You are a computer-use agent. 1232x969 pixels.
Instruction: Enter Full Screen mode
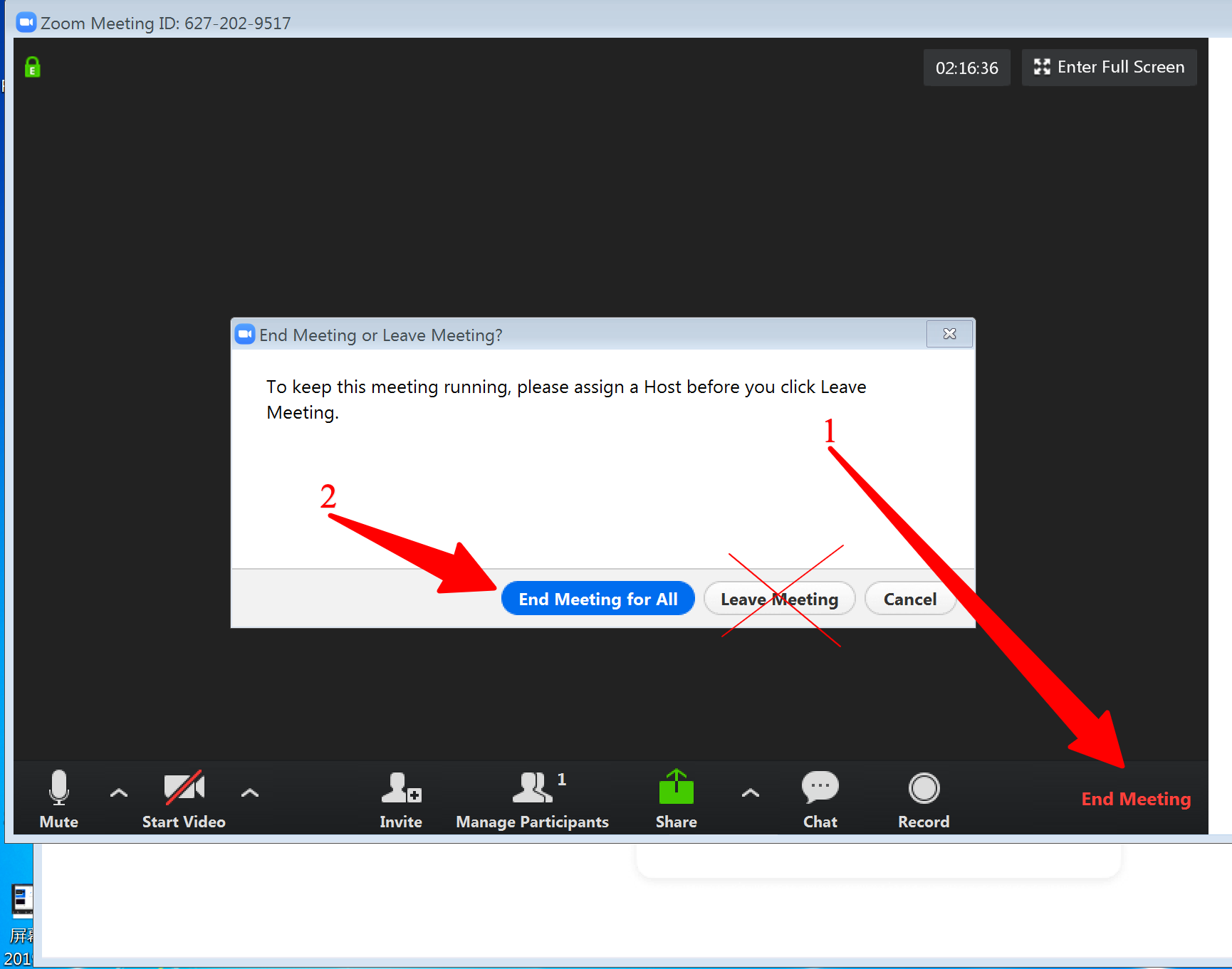tap(1110, 67)
